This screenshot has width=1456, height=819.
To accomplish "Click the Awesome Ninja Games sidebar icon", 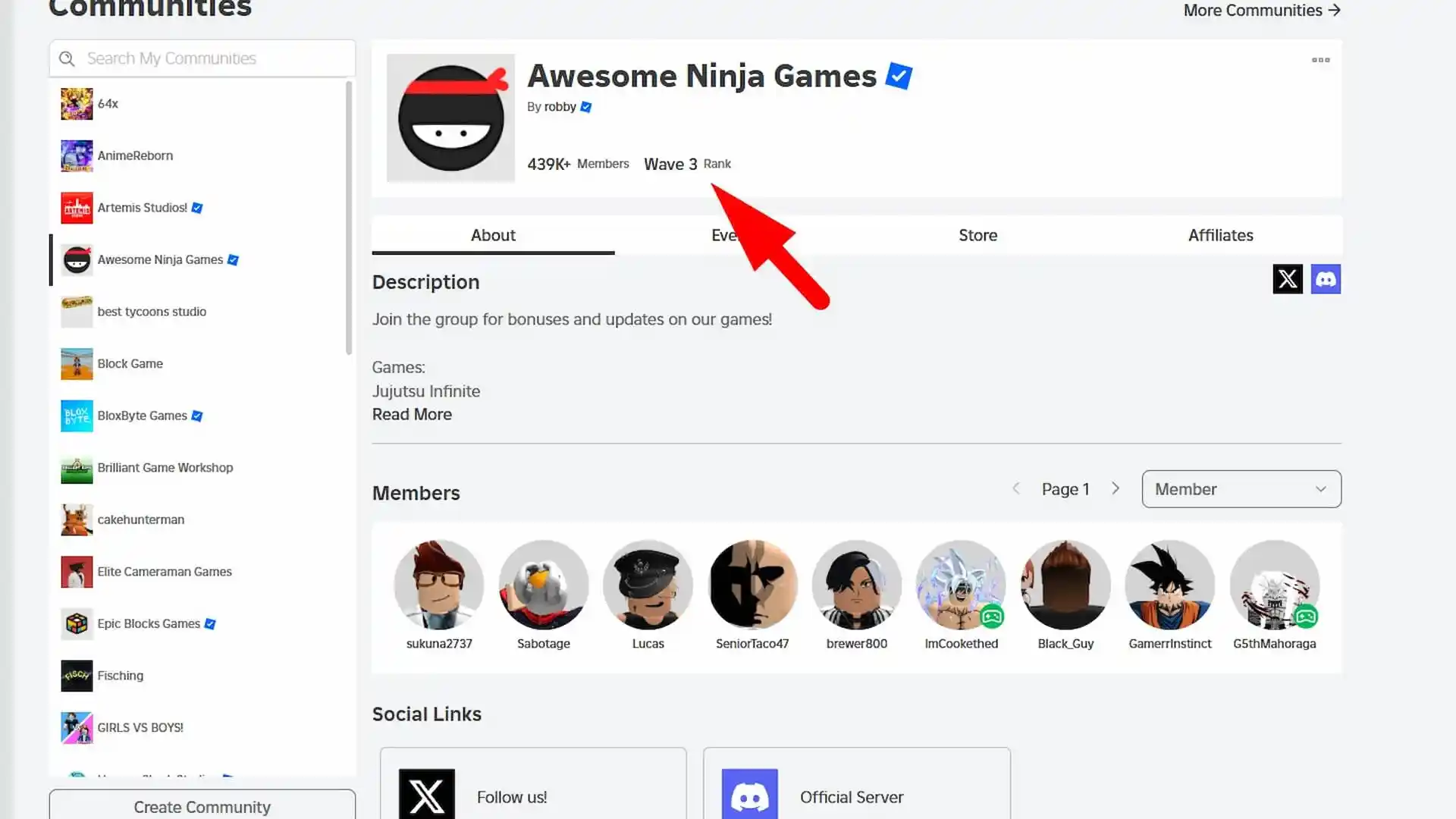I will coord(77,259).
